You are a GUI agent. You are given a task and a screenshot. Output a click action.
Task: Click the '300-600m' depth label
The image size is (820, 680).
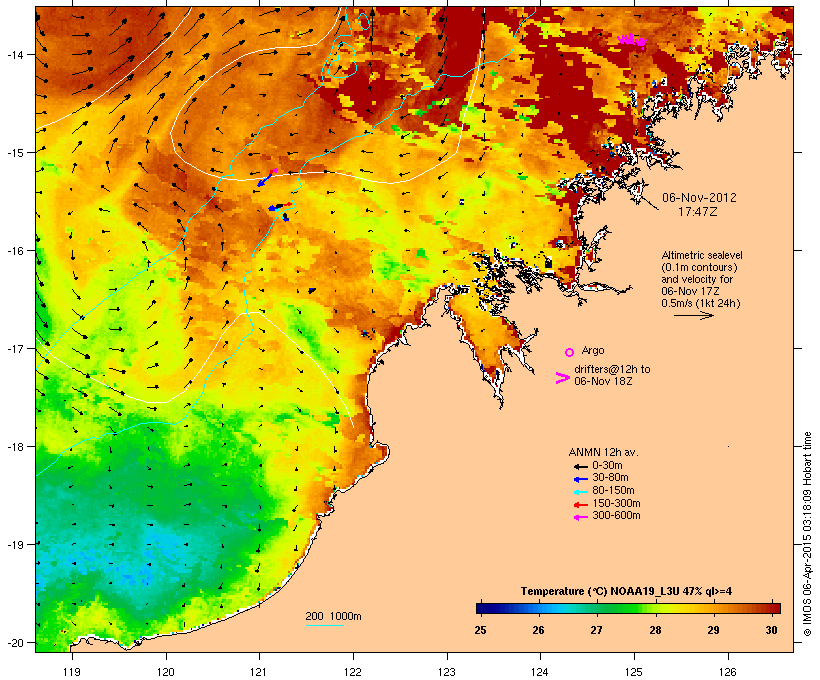click(616, 516)
